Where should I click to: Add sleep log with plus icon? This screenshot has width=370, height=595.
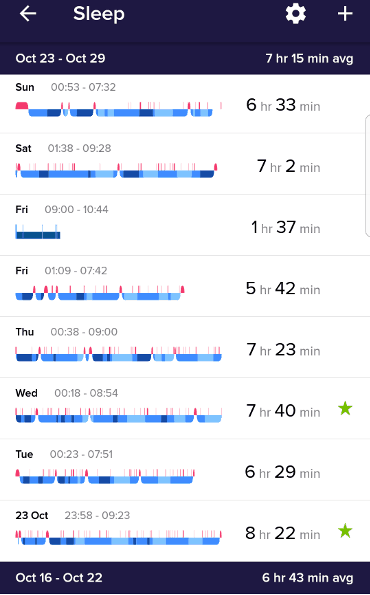tap(345, 14)
